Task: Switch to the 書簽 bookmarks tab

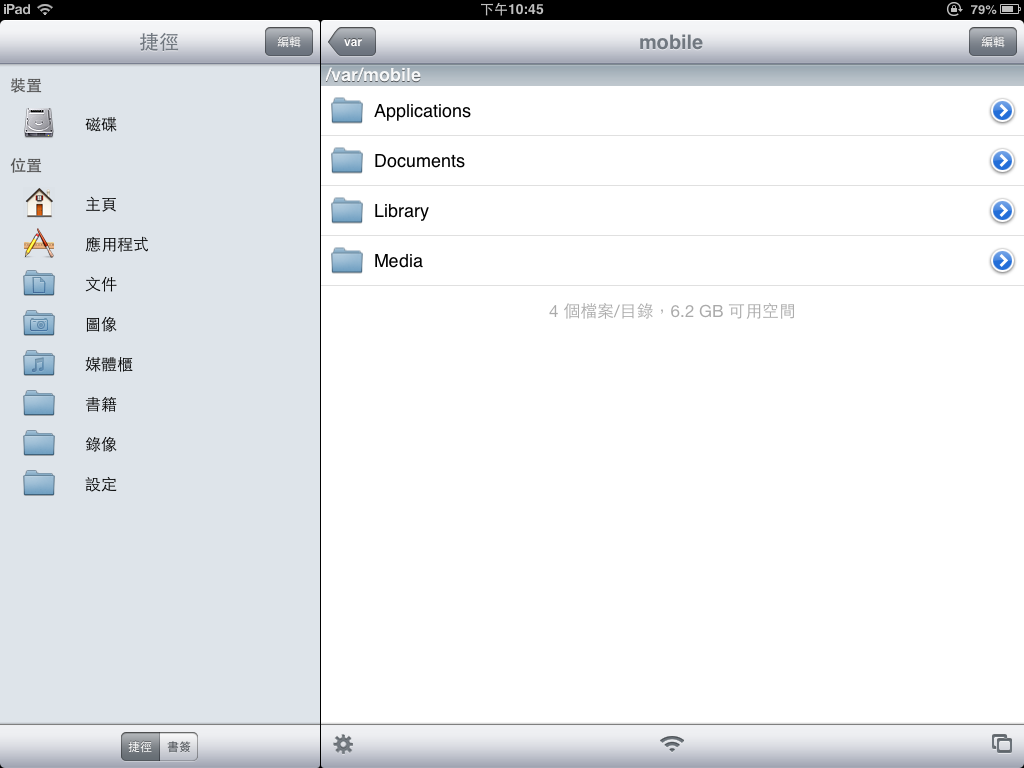Action: point(179,747)
